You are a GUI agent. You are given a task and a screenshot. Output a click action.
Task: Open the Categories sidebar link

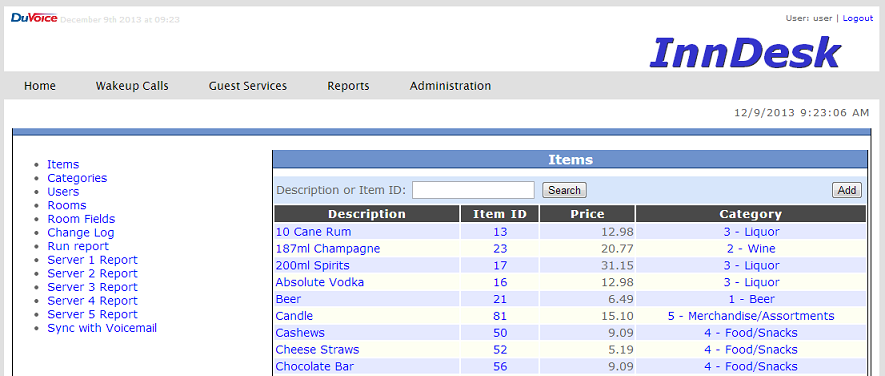click(x=77, y=178)
